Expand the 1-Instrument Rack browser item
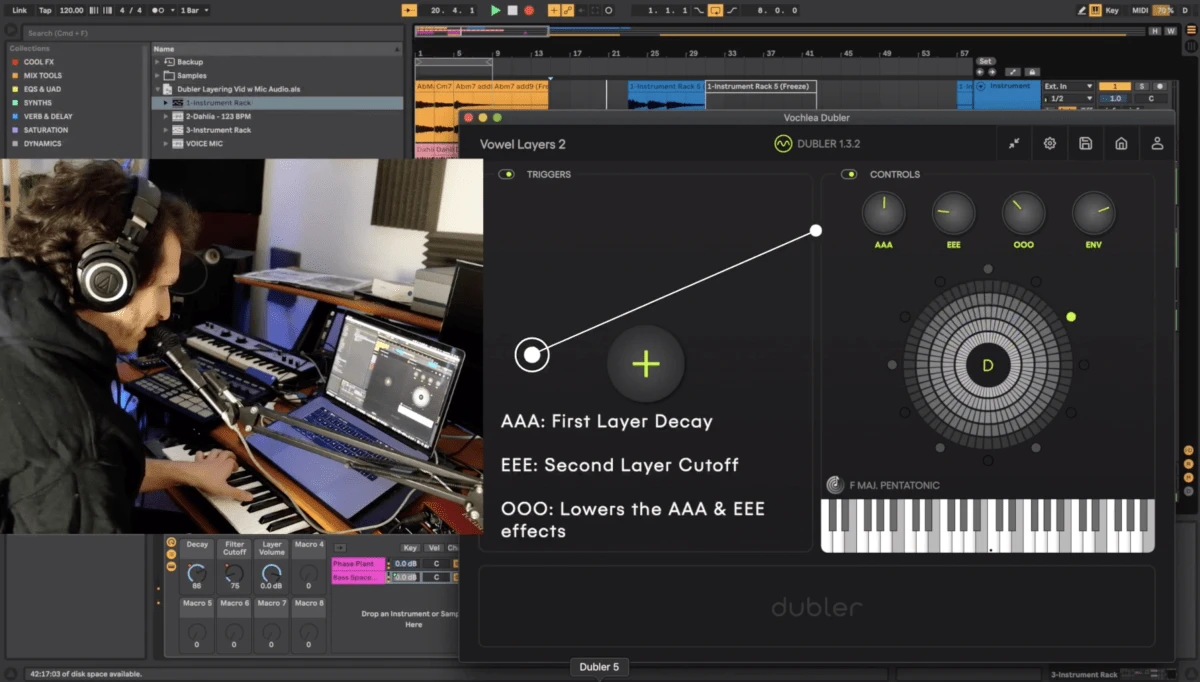The width and height of the screenshot is (1200, 682). 165,103
